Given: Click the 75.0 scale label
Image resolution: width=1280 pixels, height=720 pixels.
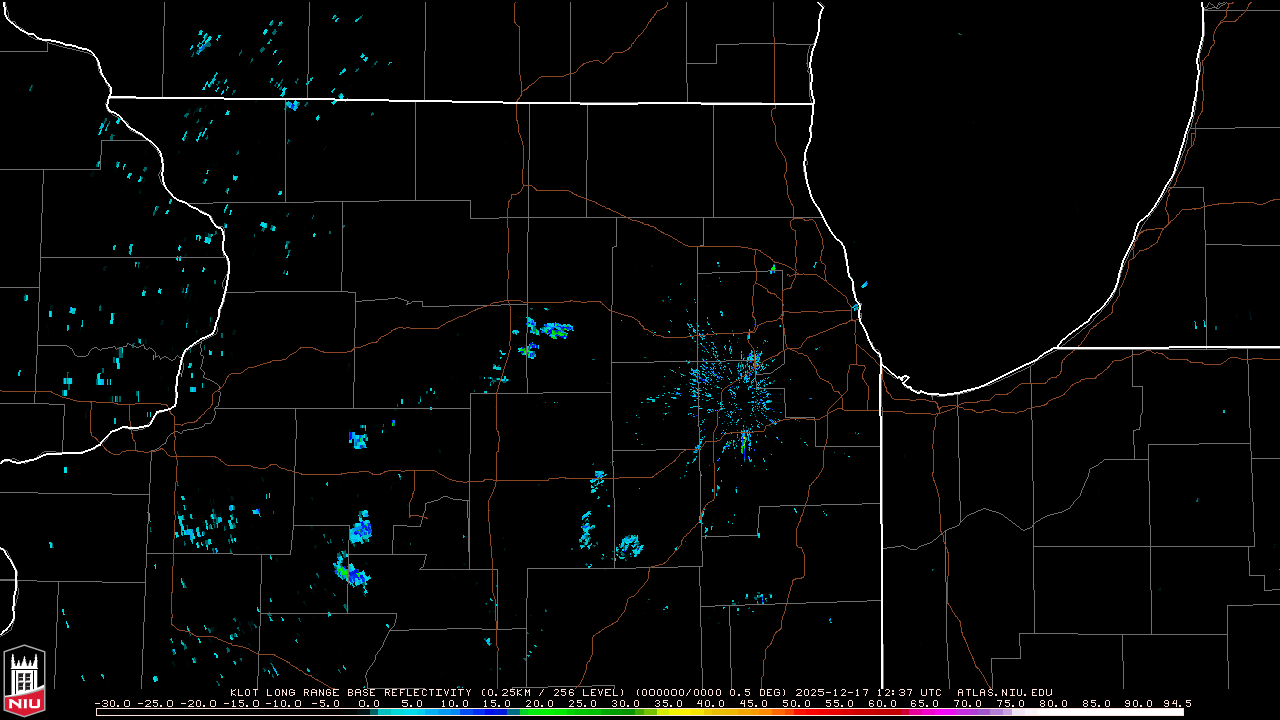Looking at the screenshot, I should (x=1011, y=704).
